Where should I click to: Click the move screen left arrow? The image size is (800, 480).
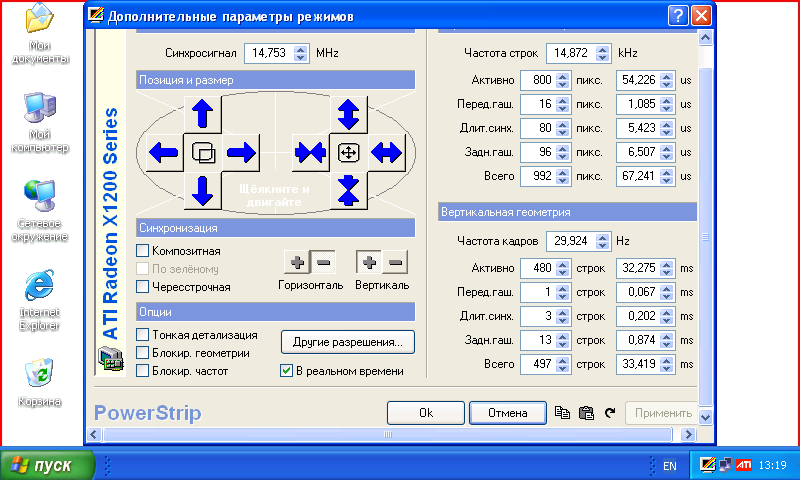tap(162, 152)
